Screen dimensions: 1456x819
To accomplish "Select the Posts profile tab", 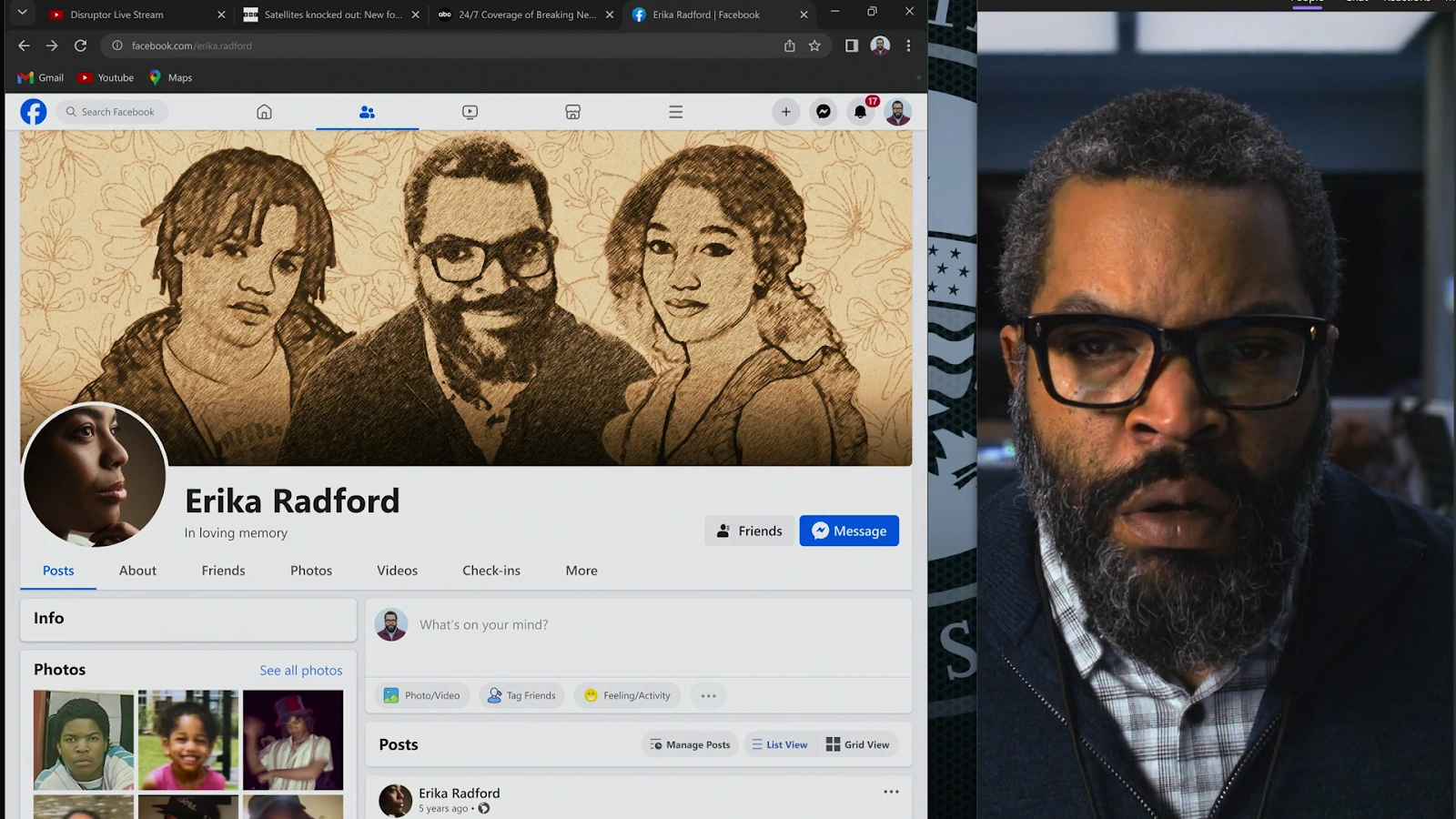I will point(58,571).
